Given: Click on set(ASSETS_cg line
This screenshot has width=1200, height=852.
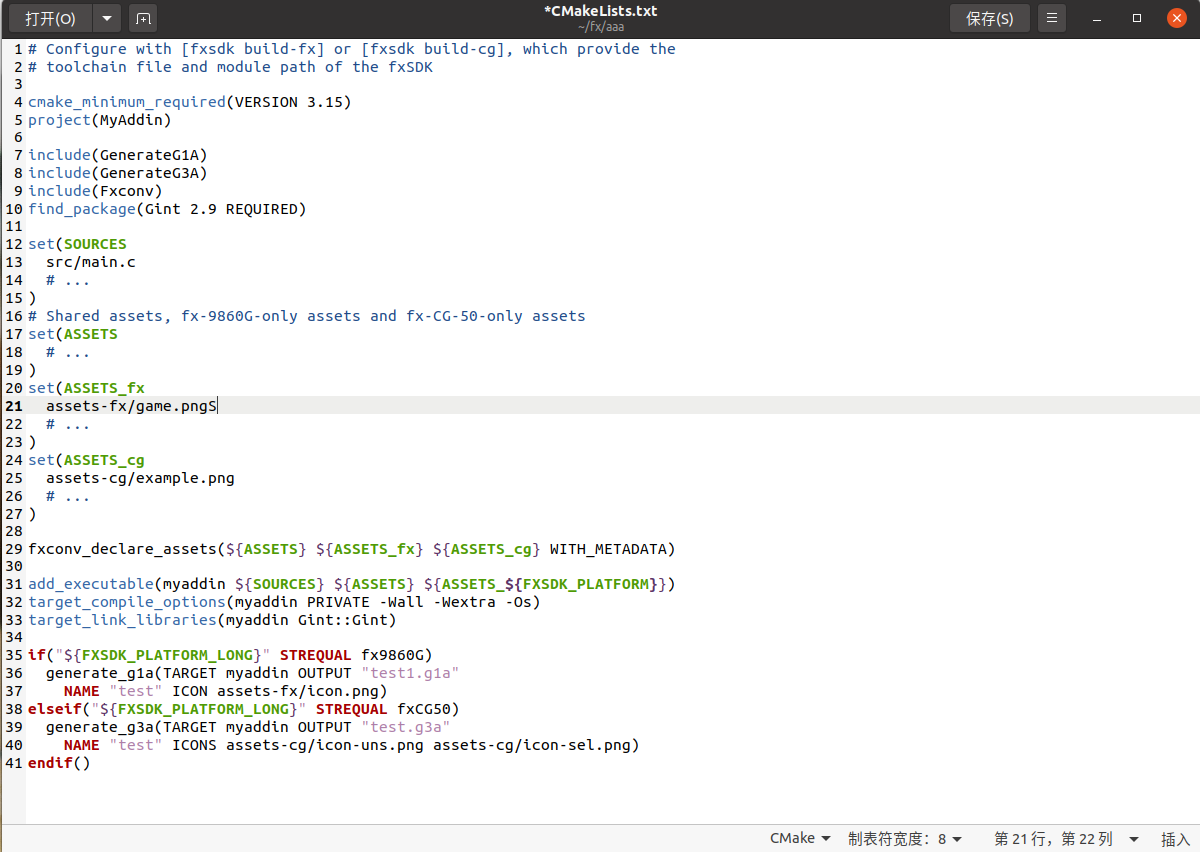Looking at the screenshot, I should tap(86, 460).
